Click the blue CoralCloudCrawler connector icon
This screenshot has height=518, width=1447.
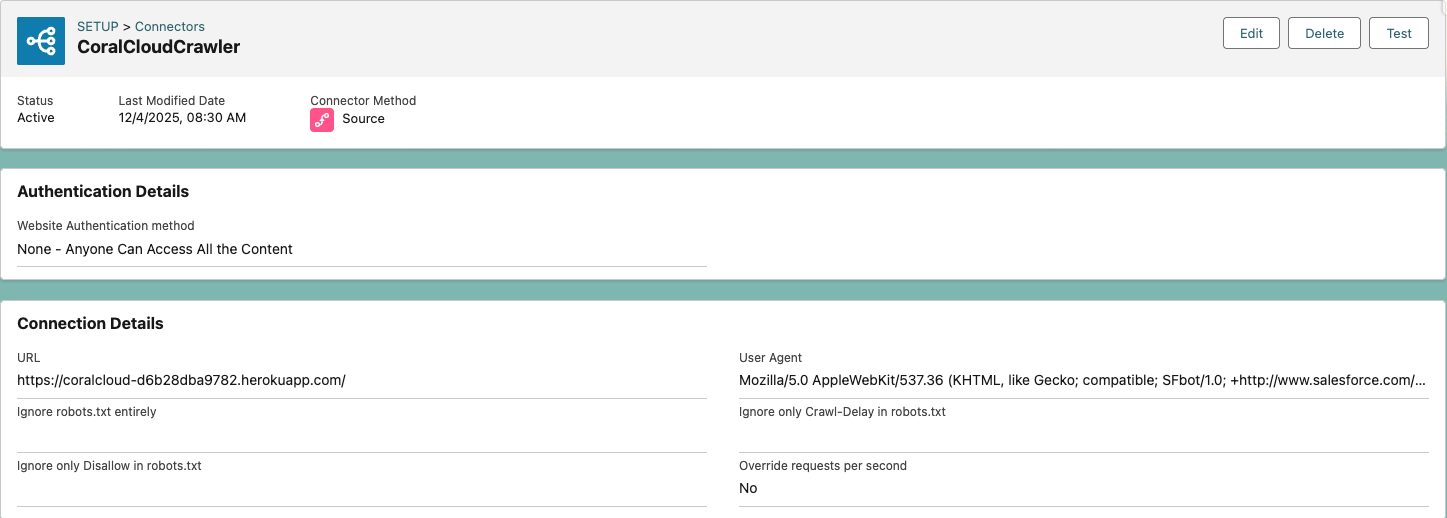[x=41, y=41]
